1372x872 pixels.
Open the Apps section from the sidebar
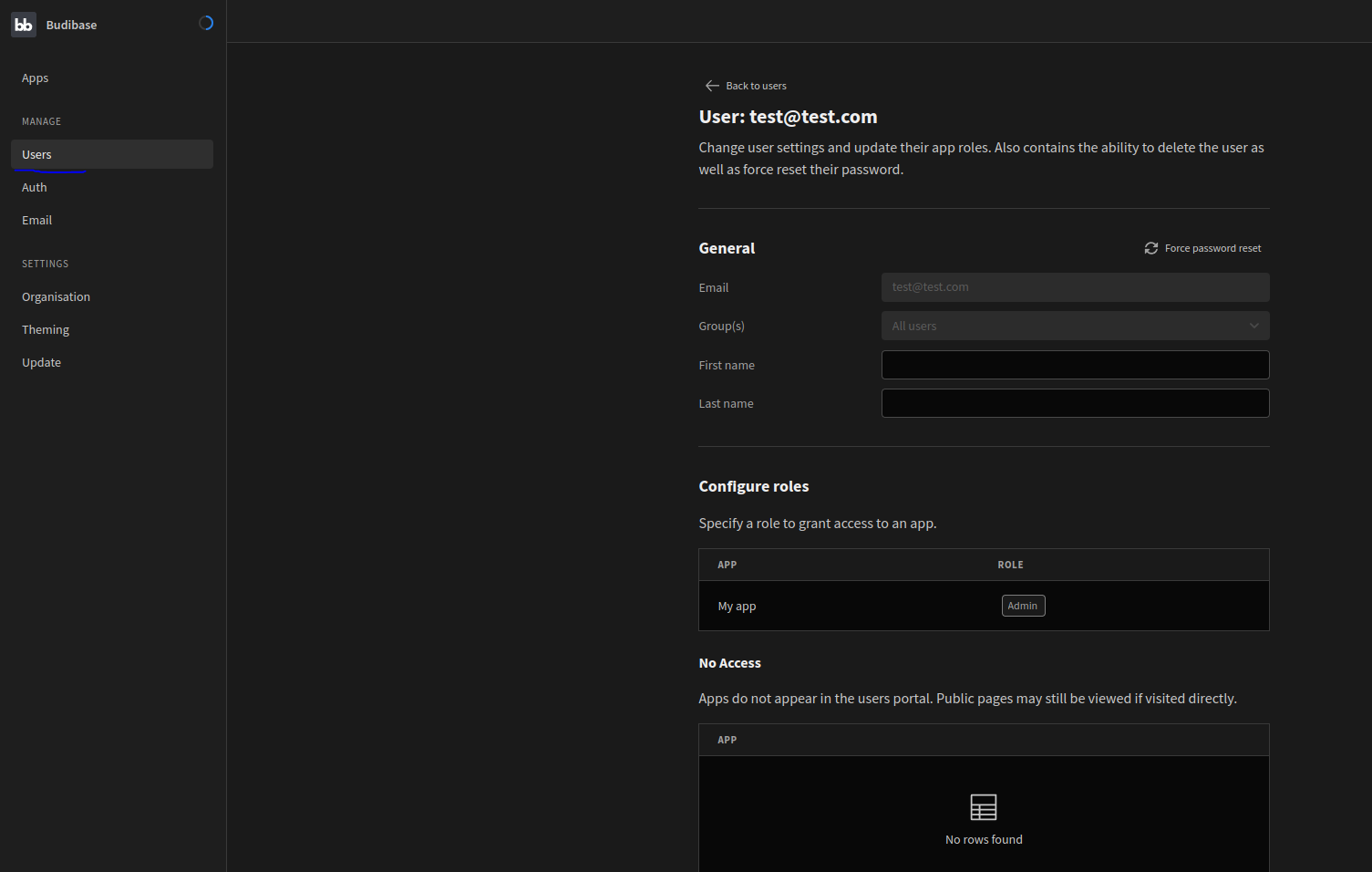coord(35,78)
